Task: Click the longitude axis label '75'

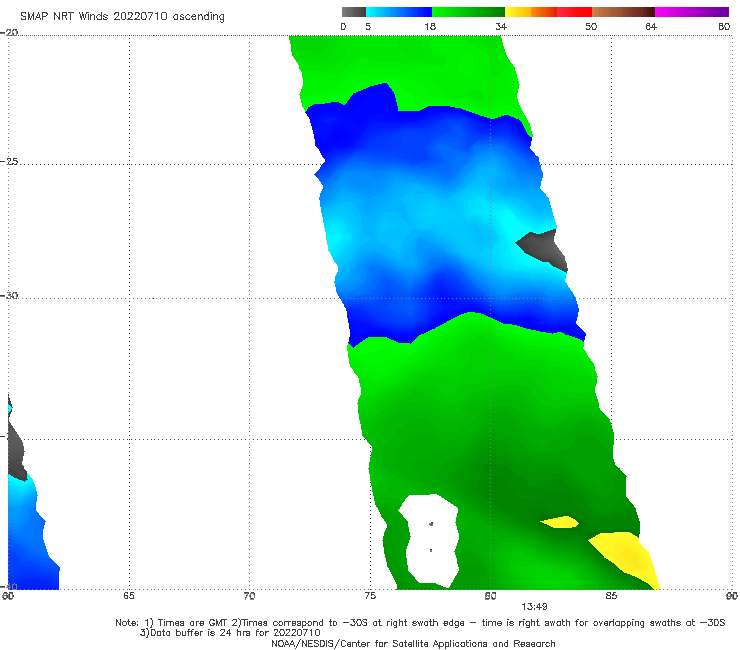Action: (370, 596)
